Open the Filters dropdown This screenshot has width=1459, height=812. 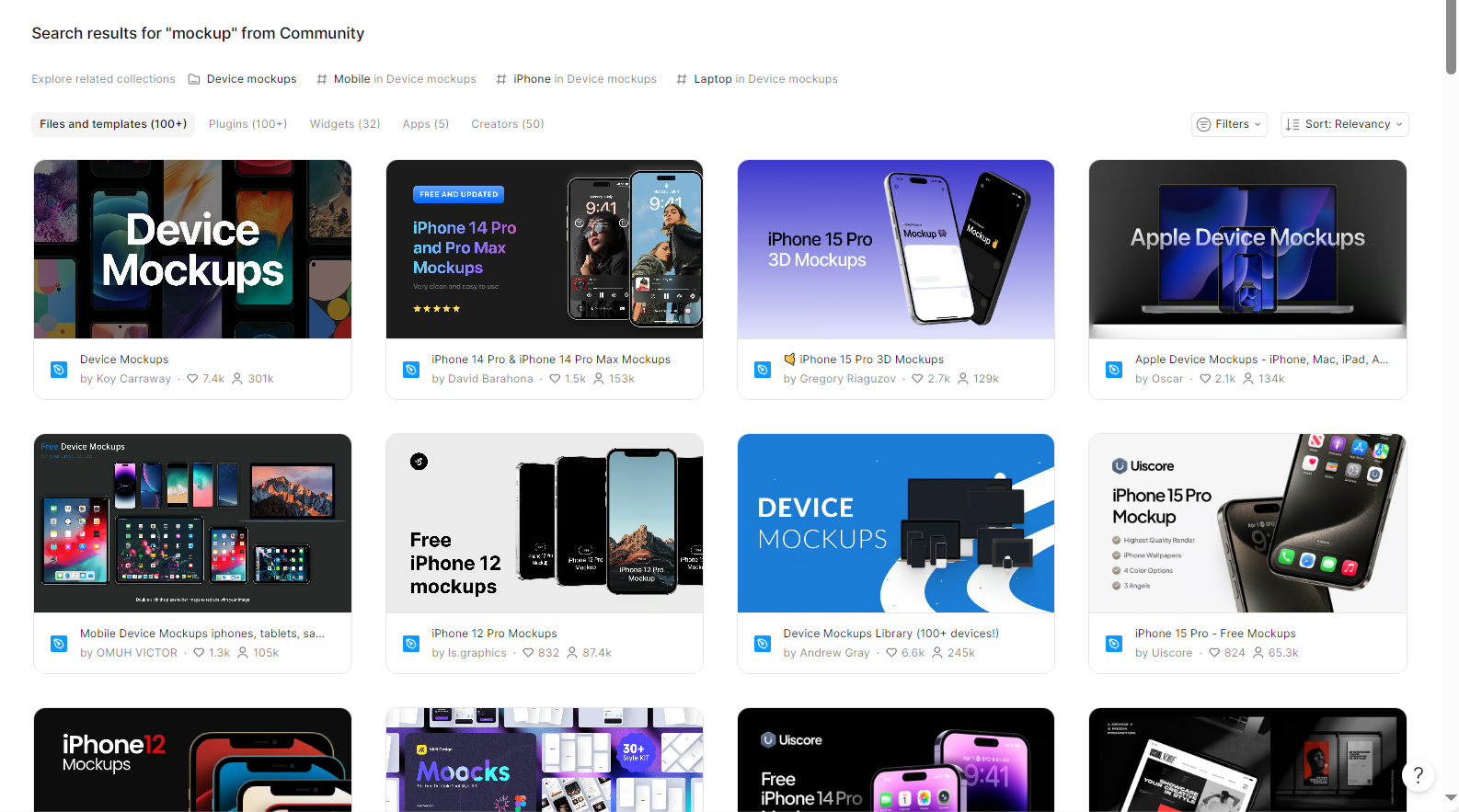[x=1229, y=124]
